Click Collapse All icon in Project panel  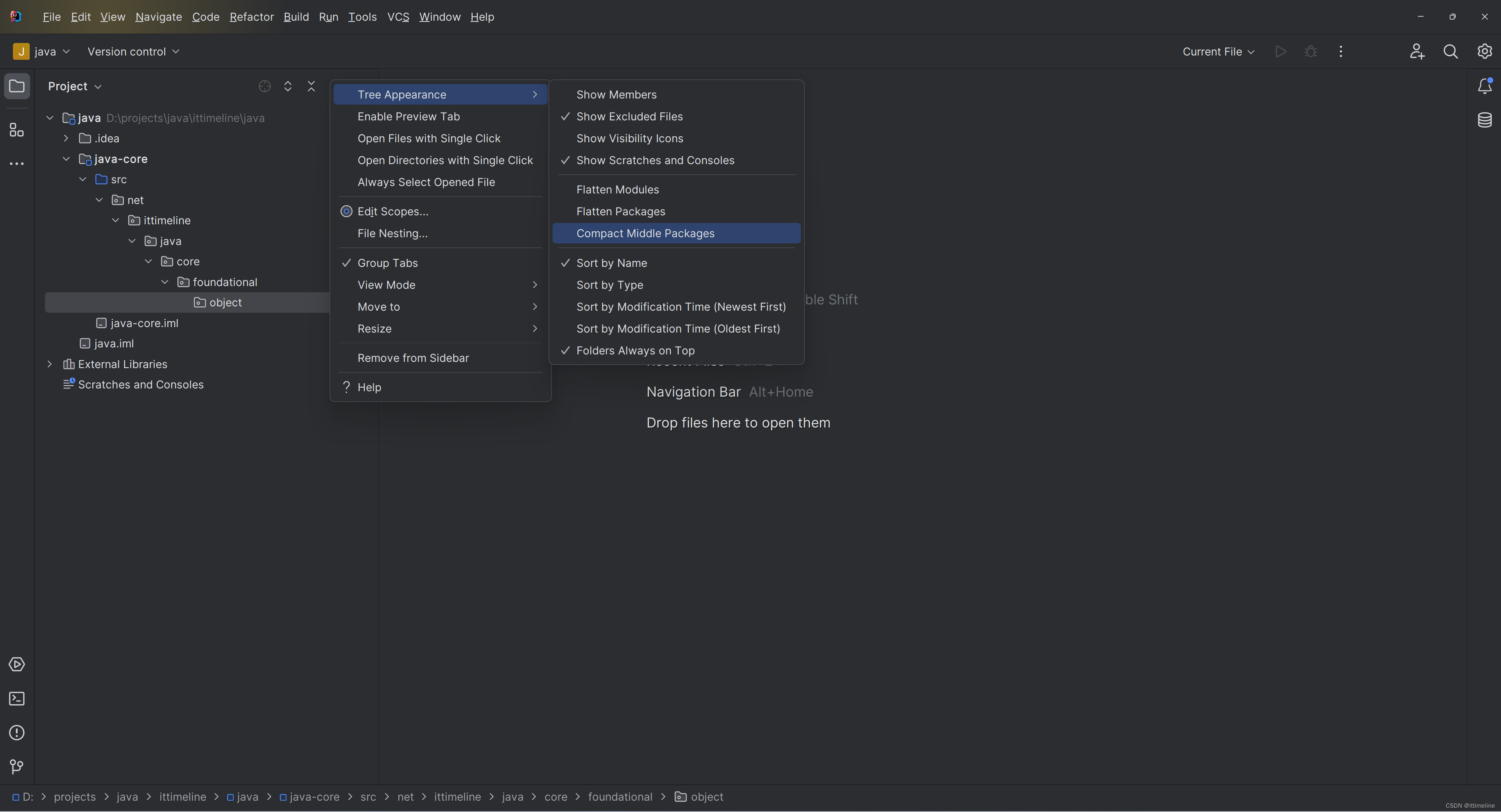[311, 86]
